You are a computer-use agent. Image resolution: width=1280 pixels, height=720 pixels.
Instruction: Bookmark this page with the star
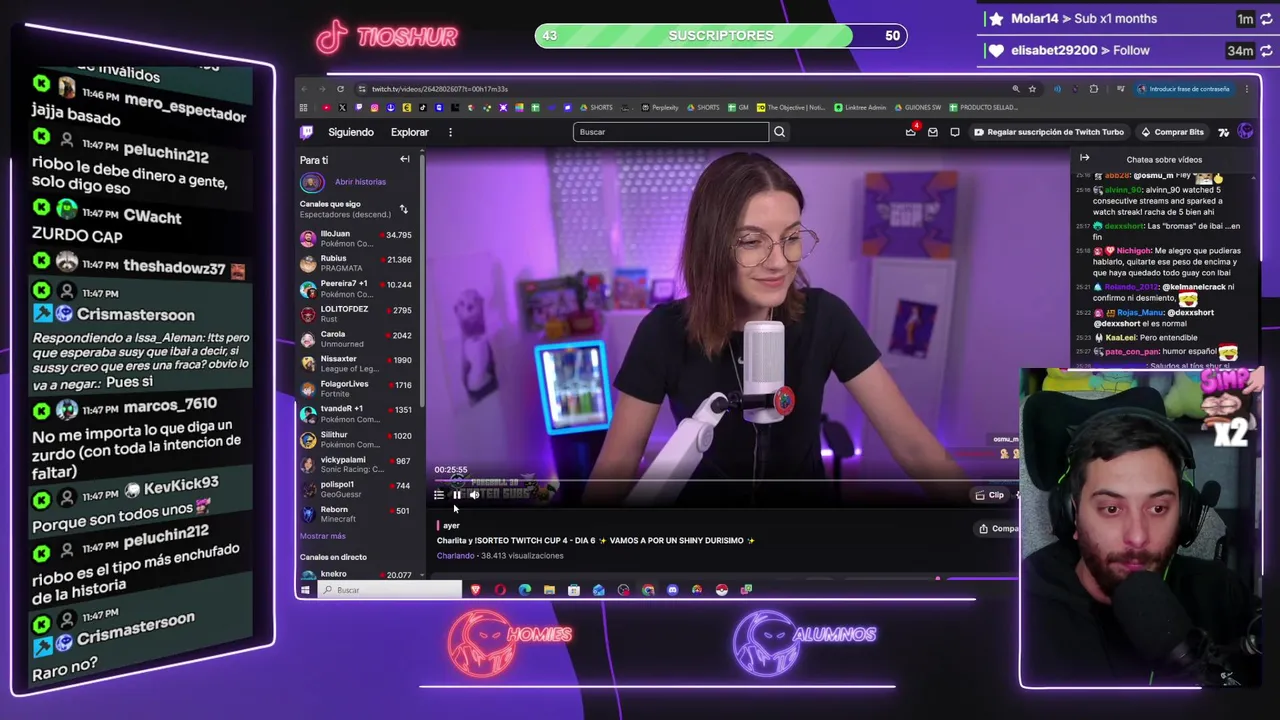(1032, 89)
